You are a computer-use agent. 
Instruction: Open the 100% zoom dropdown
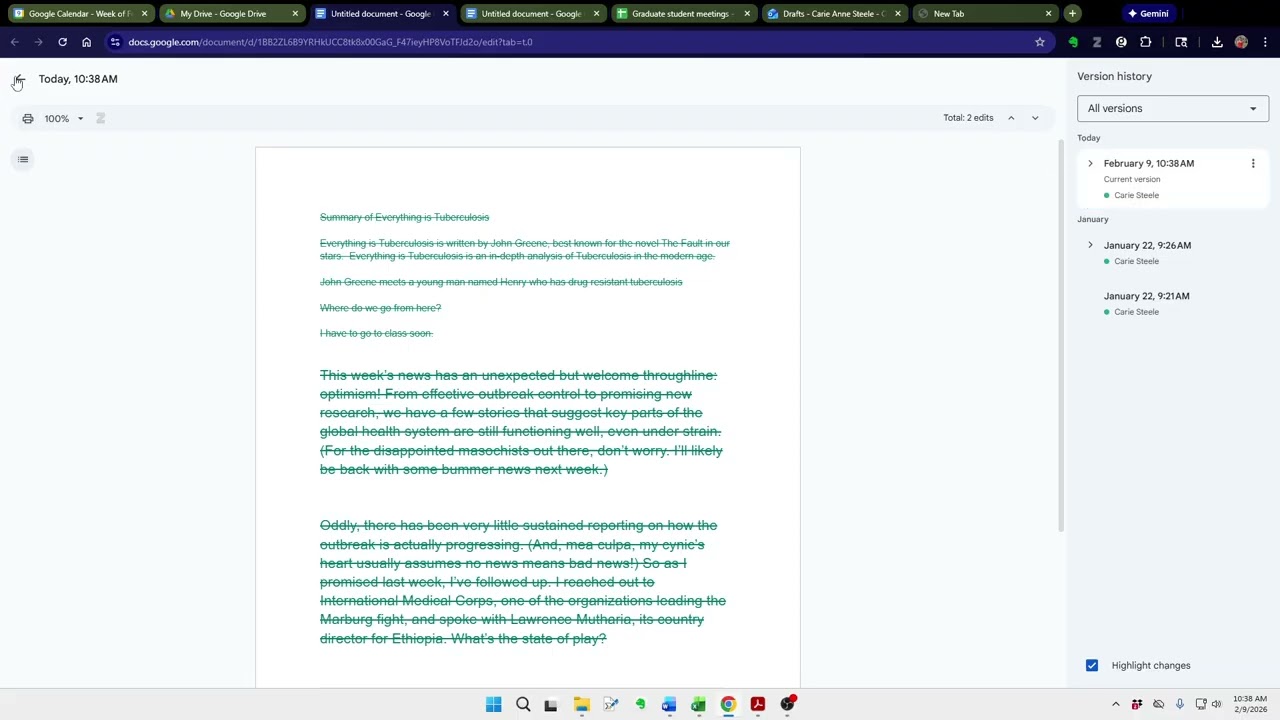click(x=64, y=118)
